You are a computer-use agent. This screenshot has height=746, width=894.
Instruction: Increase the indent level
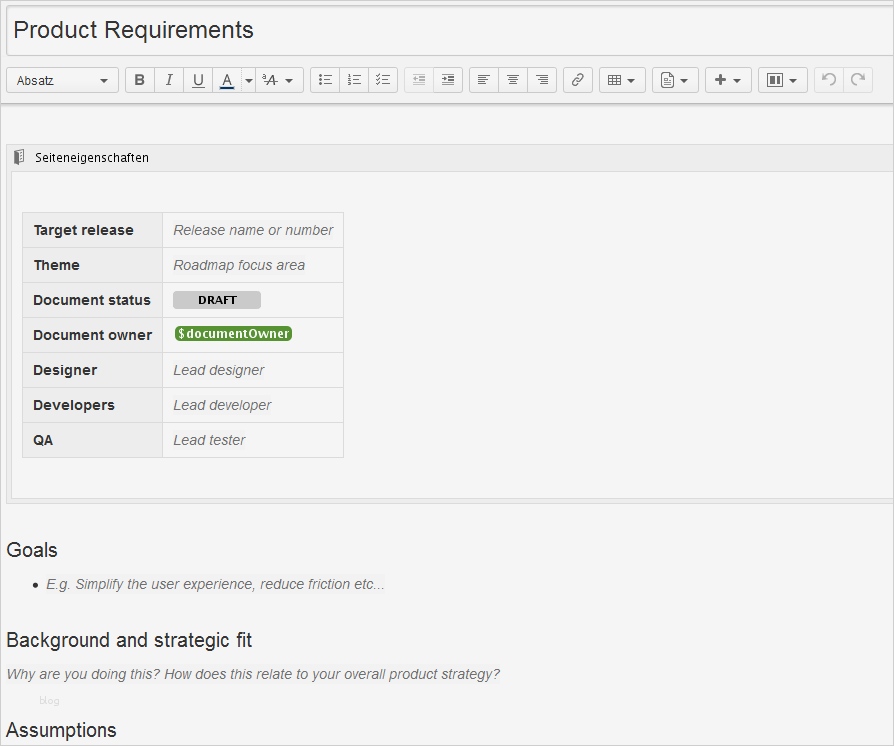click(448, 80)
